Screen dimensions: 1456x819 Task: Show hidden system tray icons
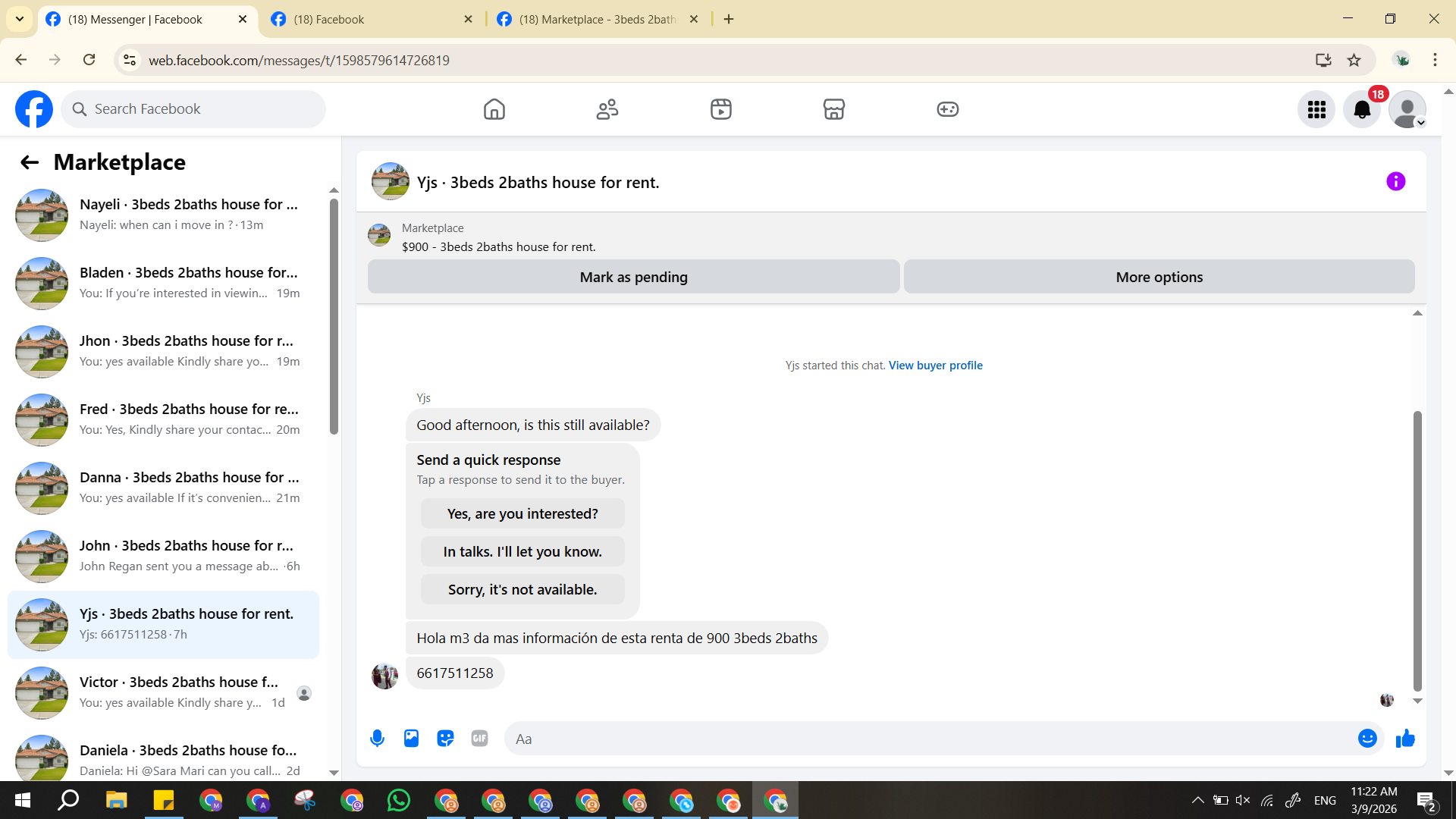click(1197, 800)
